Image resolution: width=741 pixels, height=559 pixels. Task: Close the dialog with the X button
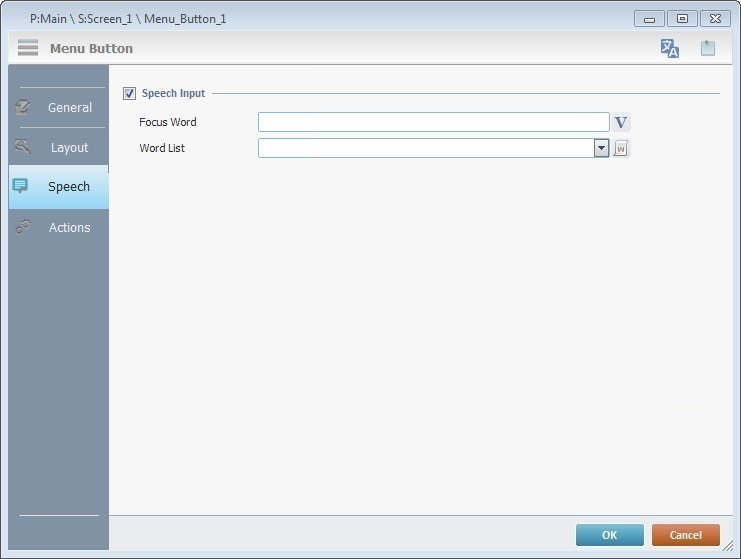click(715, 19)
